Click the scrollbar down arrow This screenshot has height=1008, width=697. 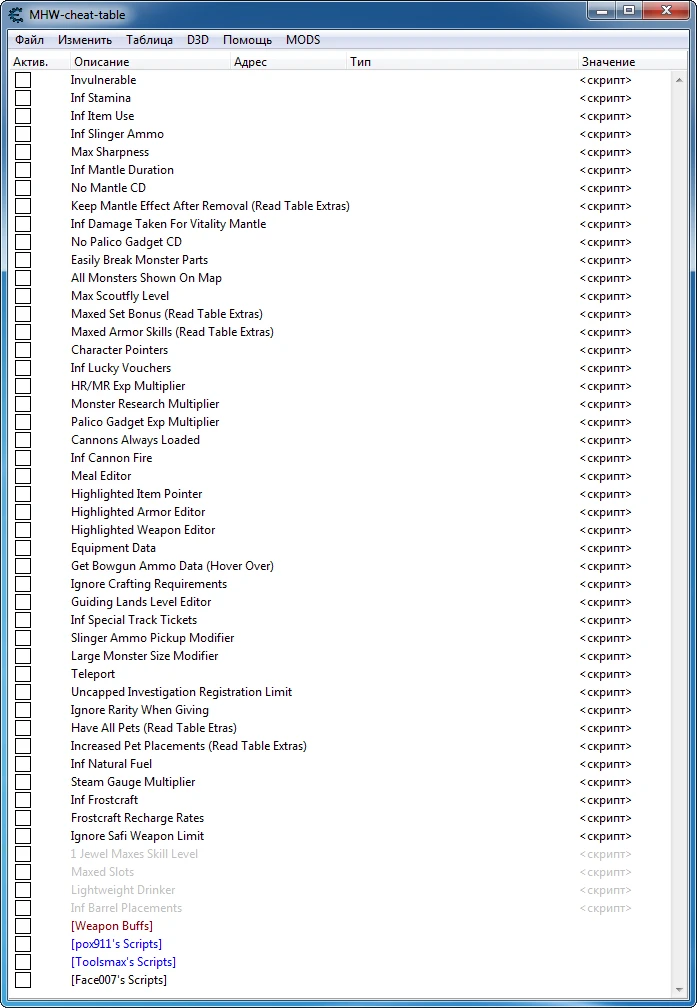point(678,989)
